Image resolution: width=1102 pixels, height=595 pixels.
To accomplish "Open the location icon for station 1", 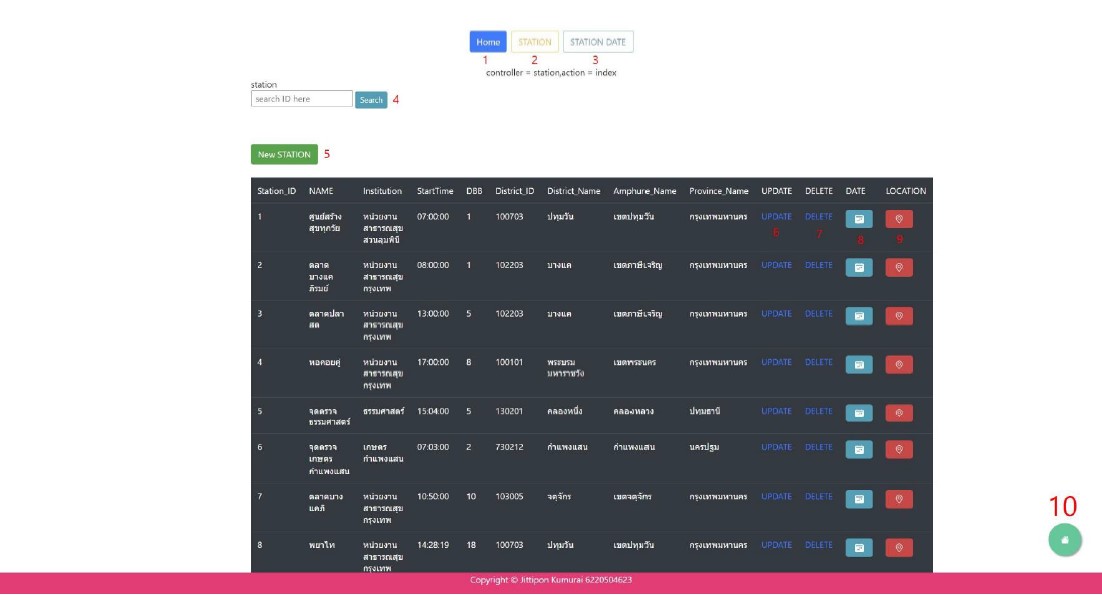I will (x=899, y=219).
